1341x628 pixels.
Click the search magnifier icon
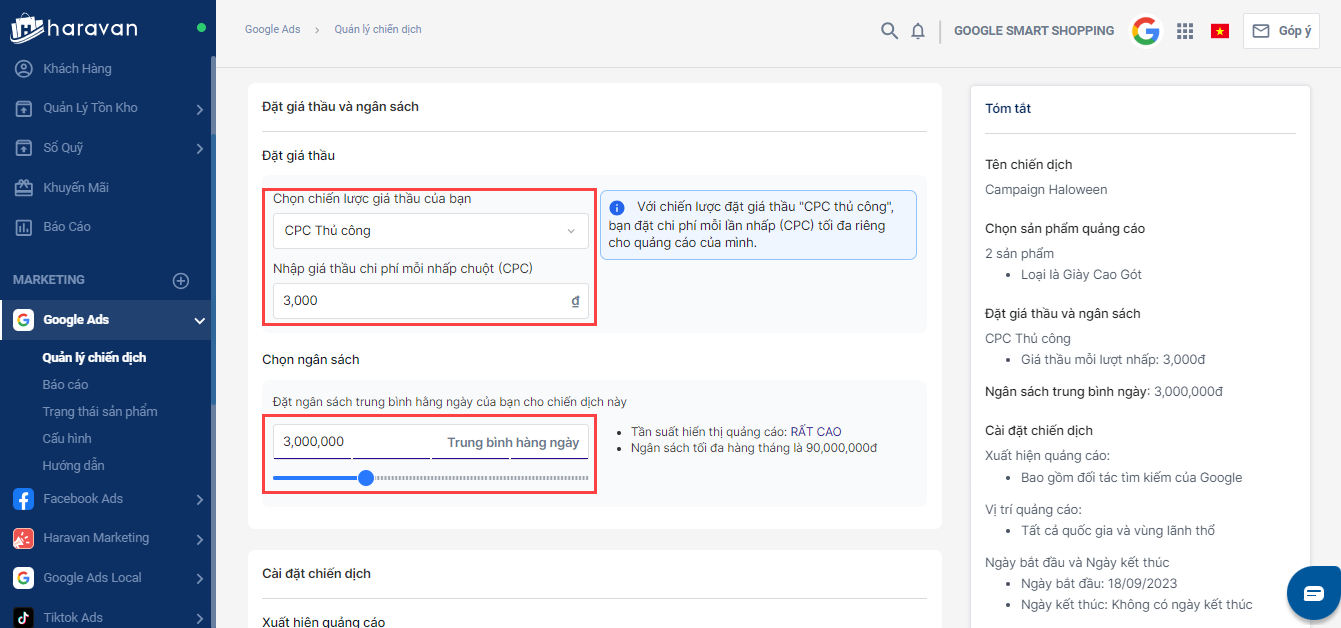click(x=889, y=31)
